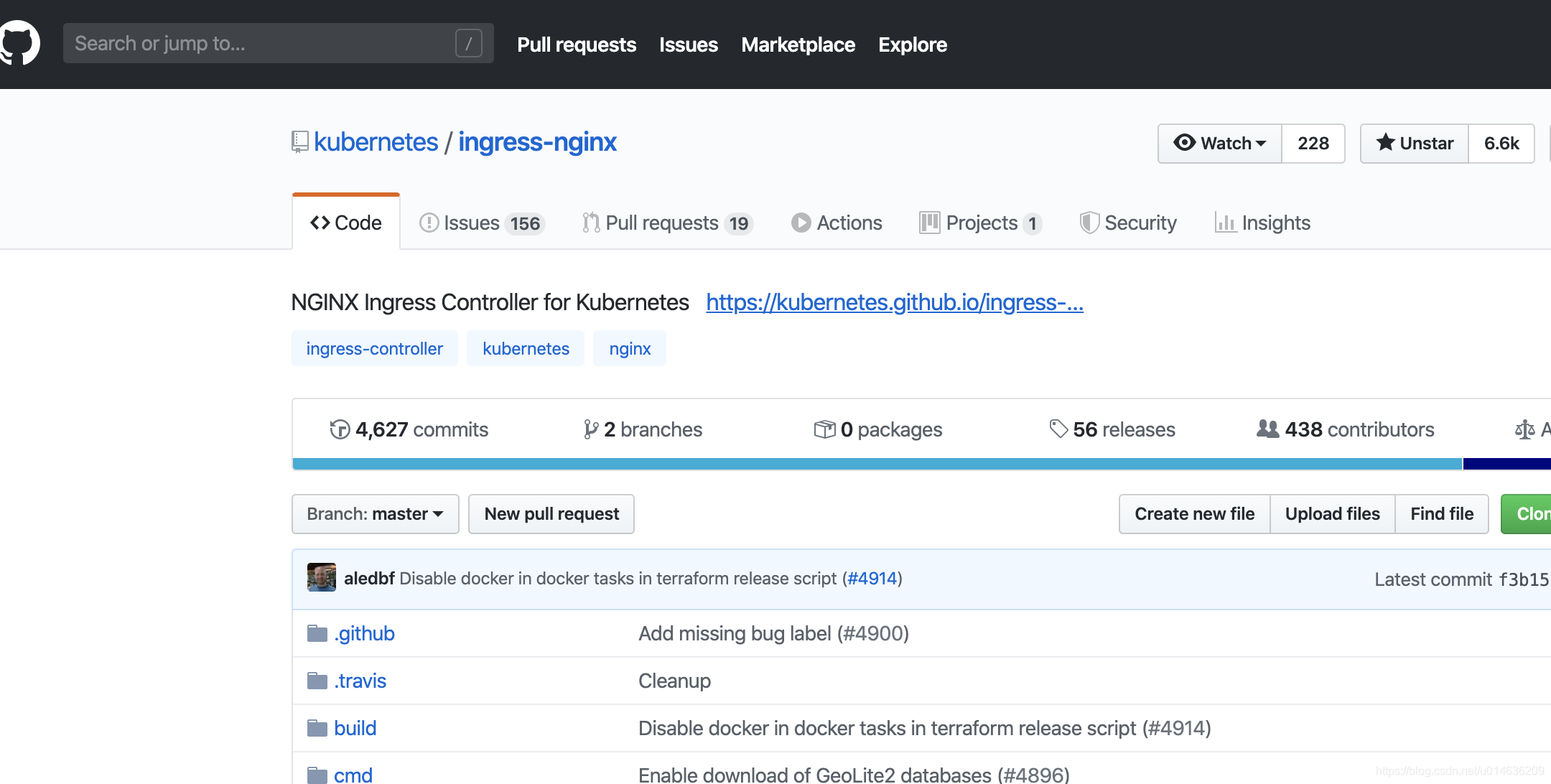Click the build folder icon

coord(317,728)
